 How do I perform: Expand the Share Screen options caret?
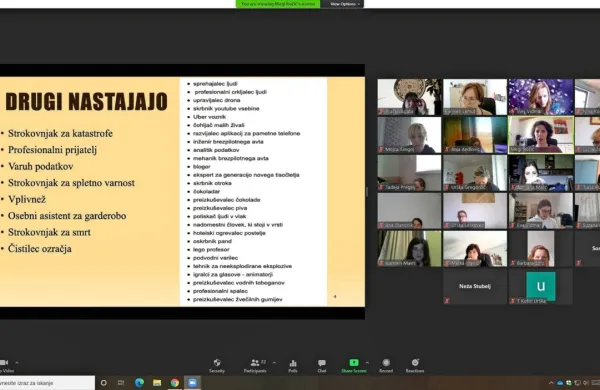(x=367, y=362)
